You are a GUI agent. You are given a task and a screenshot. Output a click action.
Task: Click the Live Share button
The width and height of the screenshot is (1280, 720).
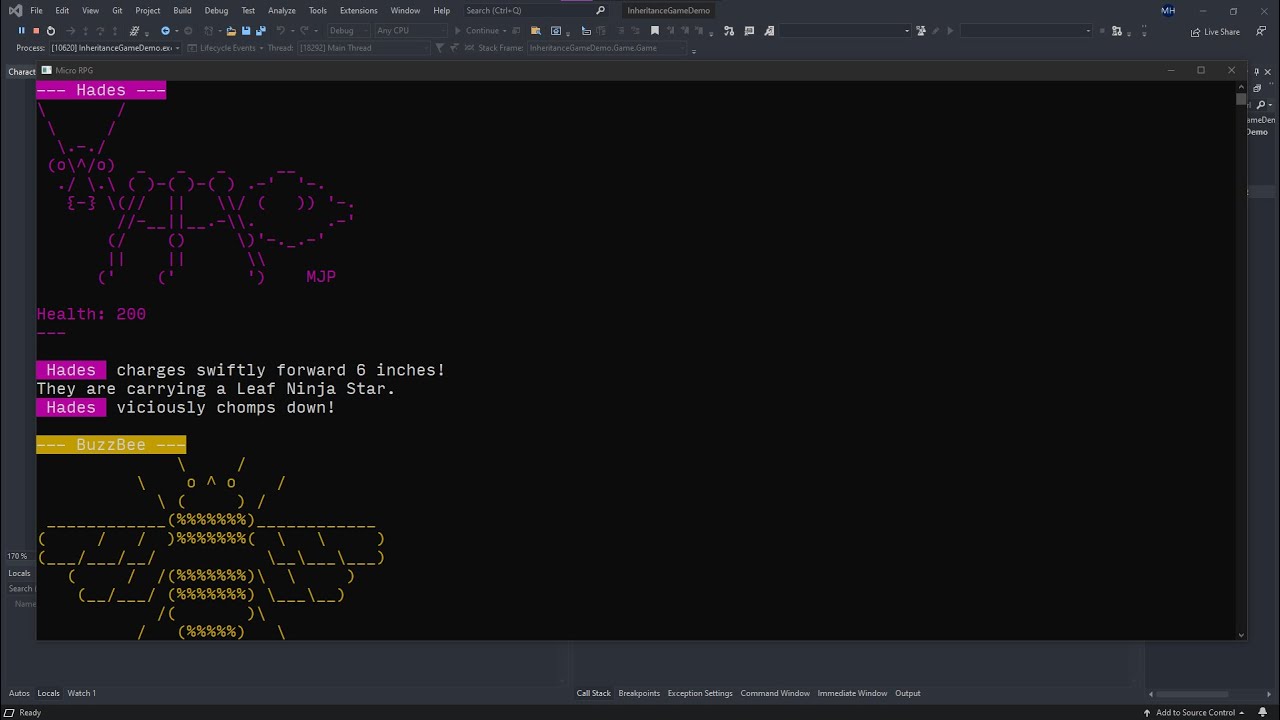point(1215,32)
